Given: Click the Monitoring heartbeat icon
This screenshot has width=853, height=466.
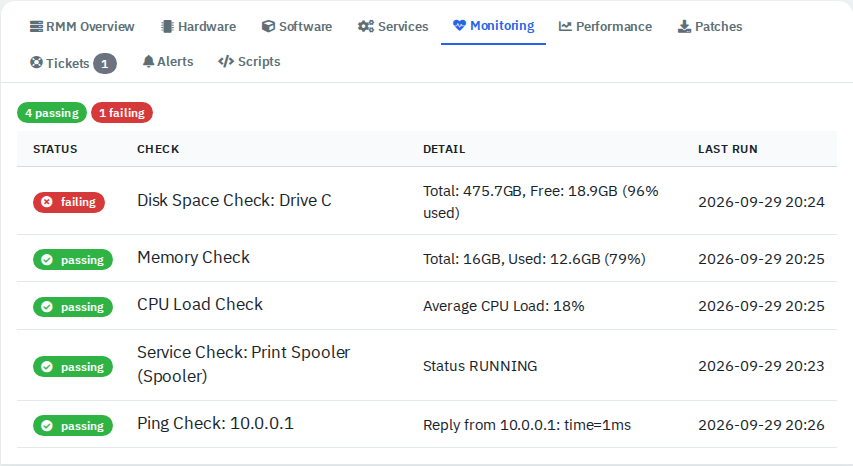Looking at the screenshot, I should [460, 25].
